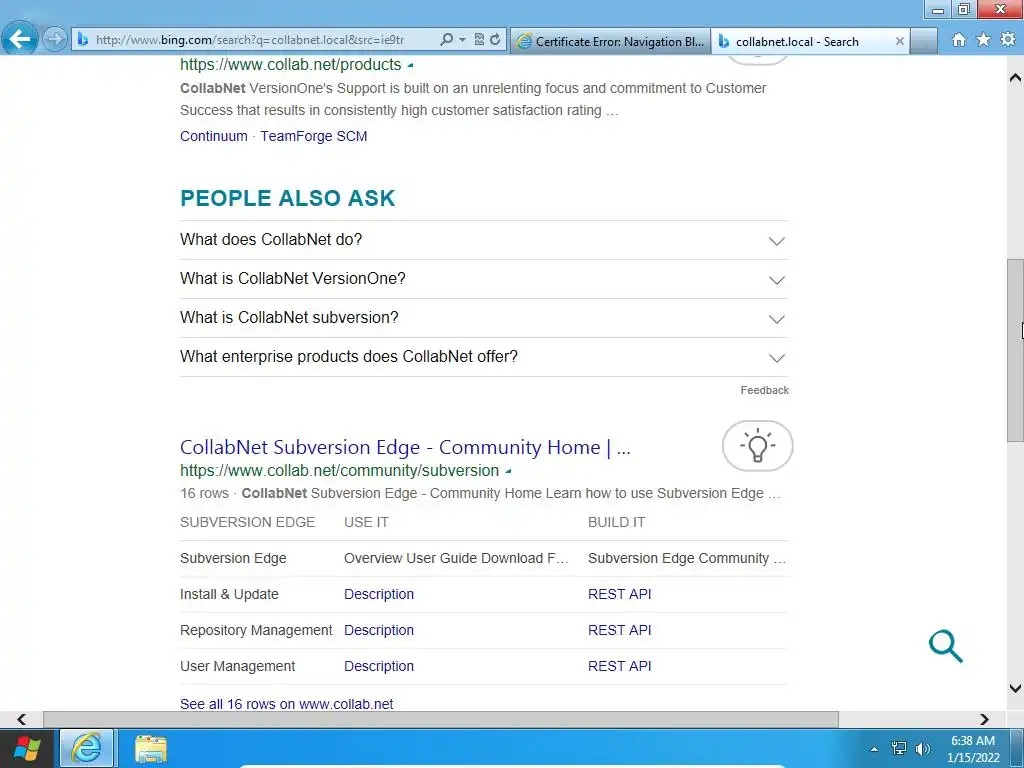This screenshot has height=768, width=1024.
Task: Select the collabnet.local - Search tab
Action: point(797,41)
